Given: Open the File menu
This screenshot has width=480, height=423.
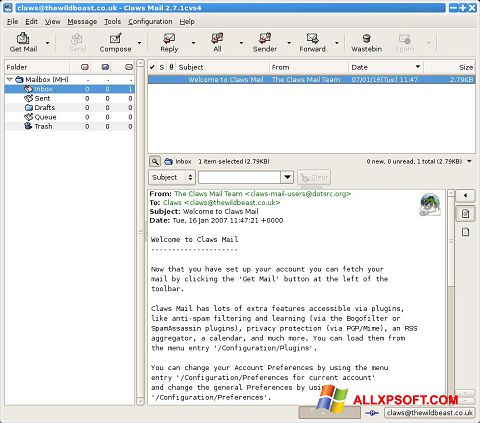Looking at the screenshot, I should [x=12, y=22].
